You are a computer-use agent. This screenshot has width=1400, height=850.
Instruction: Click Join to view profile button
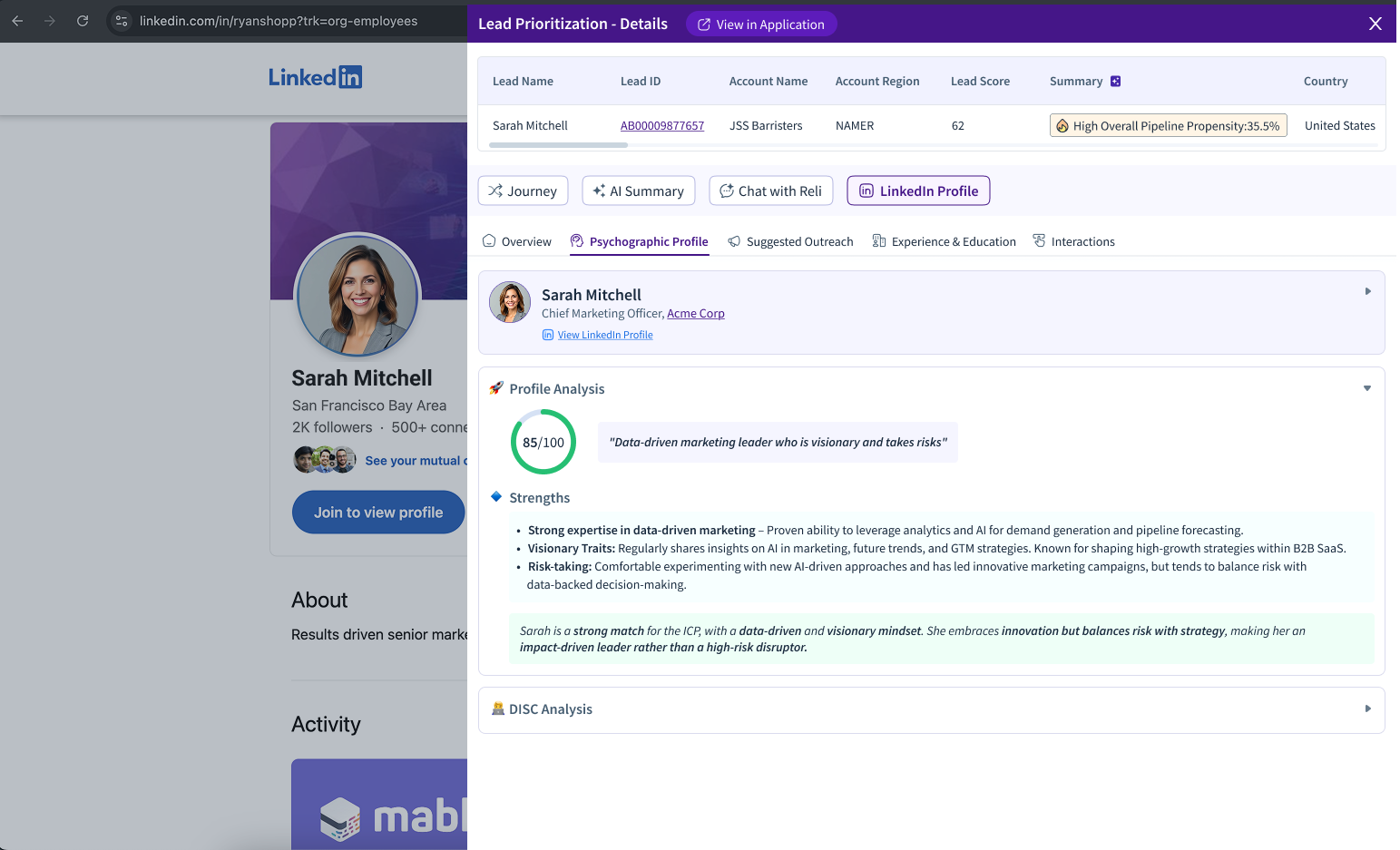[378, 513]
